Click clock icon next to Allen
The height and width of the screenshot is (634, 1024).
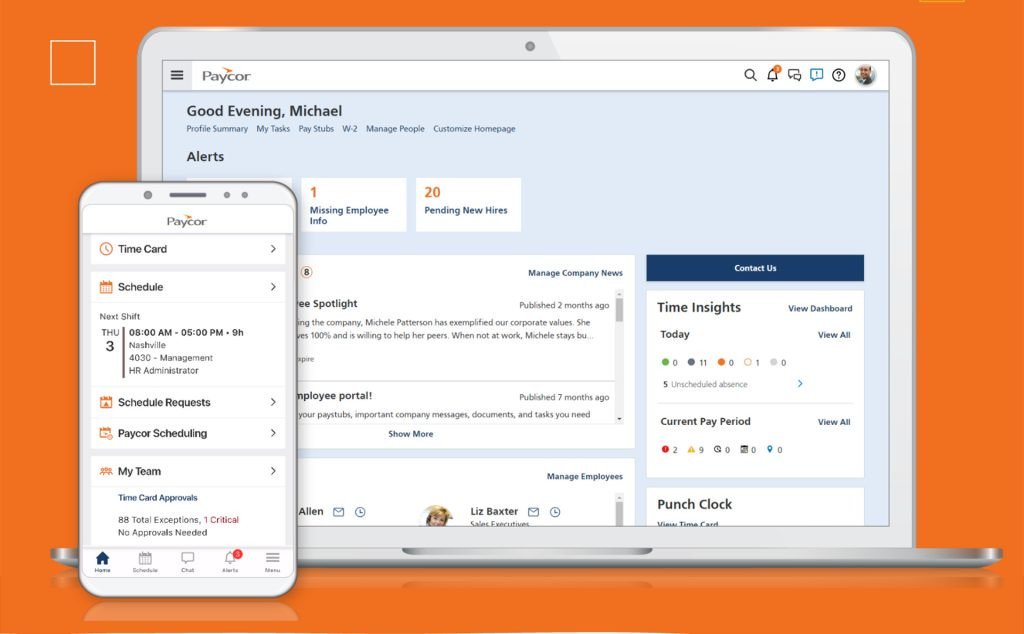coord(360,512)
